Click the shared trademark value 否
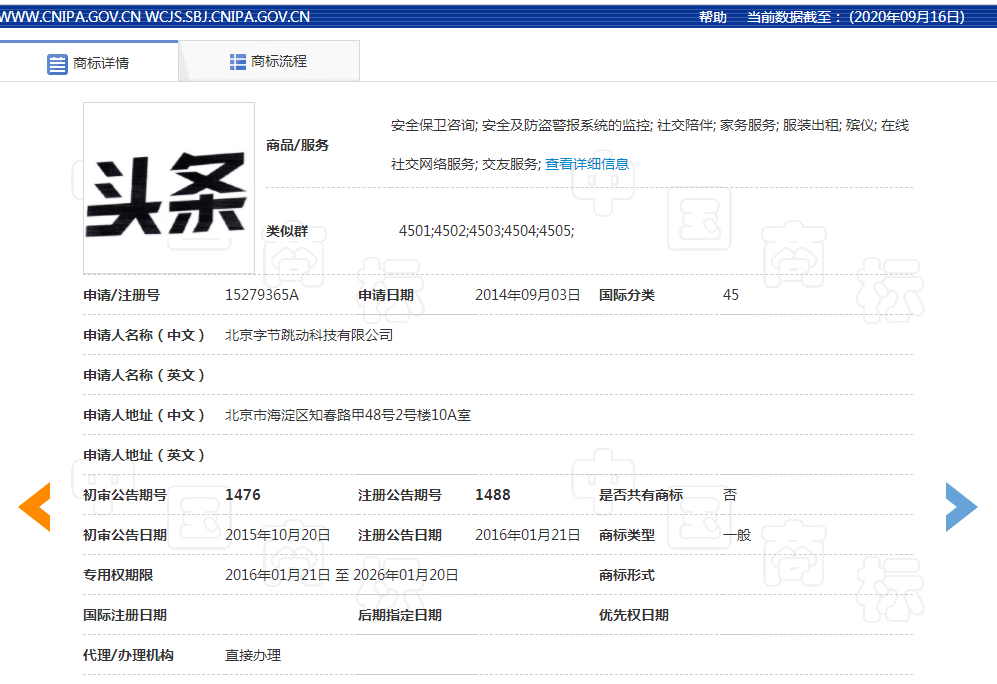This screenshot has width=997, height=684. (x=730, y=495)
